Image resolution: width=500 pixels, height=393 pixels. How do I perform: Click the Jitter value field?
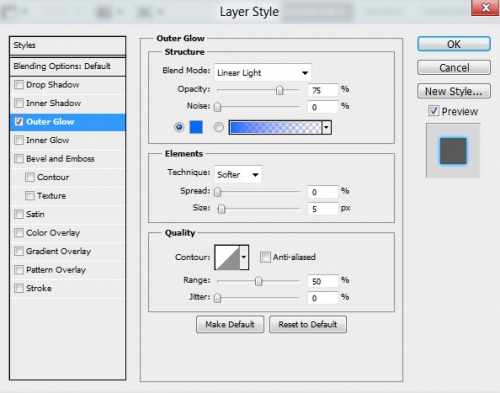323,298
